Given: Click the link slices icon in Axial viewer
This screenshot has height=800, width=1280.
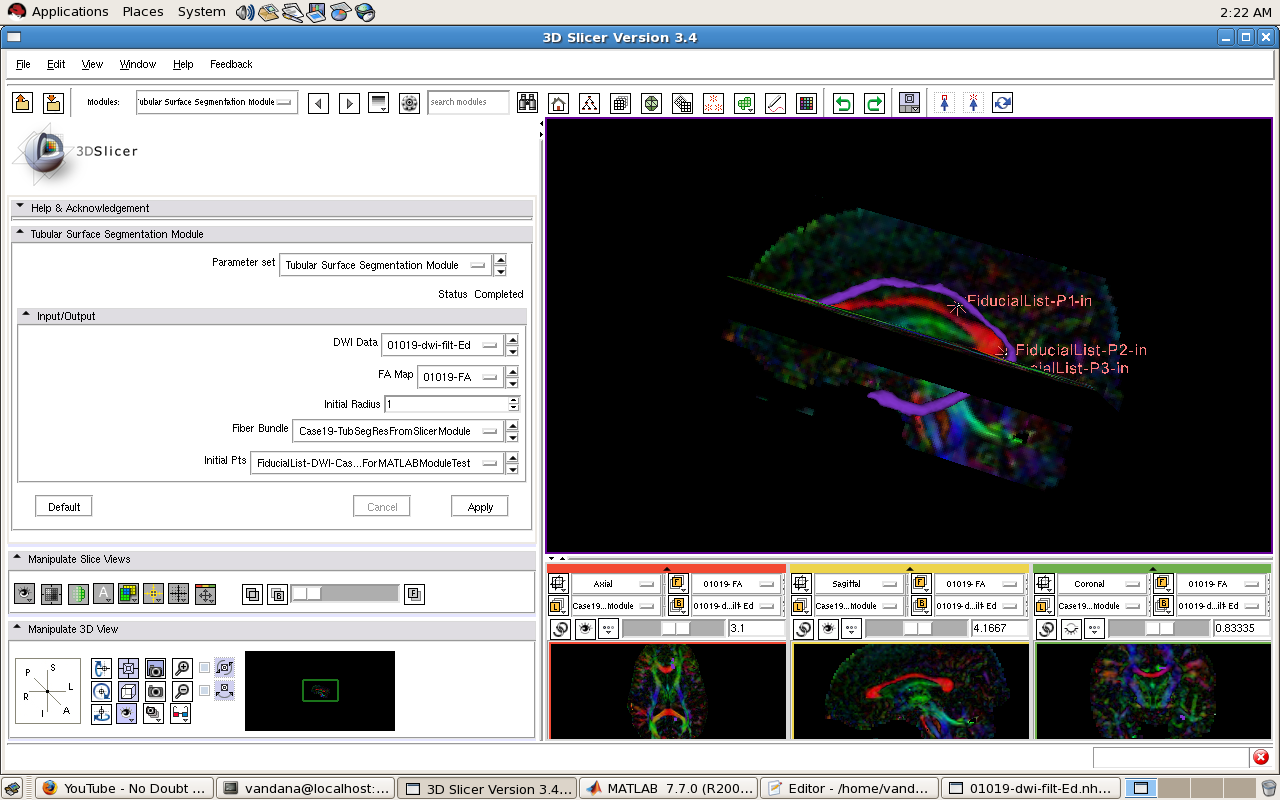Looking at the screenshot, I should pyautogui.click(x=559, y=629).
